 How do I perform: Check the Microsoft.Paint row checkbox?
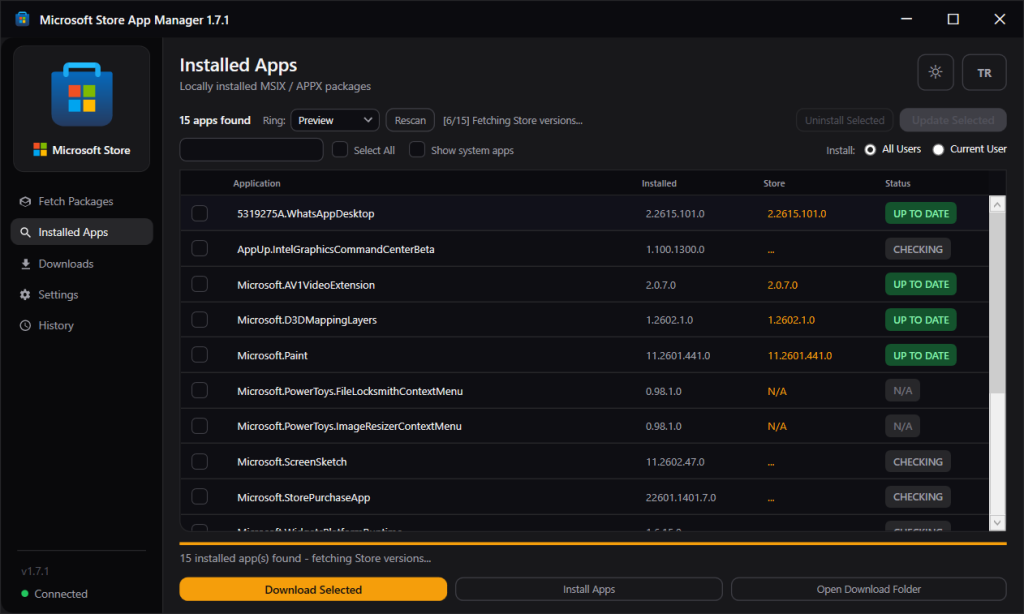coord(199,355)
